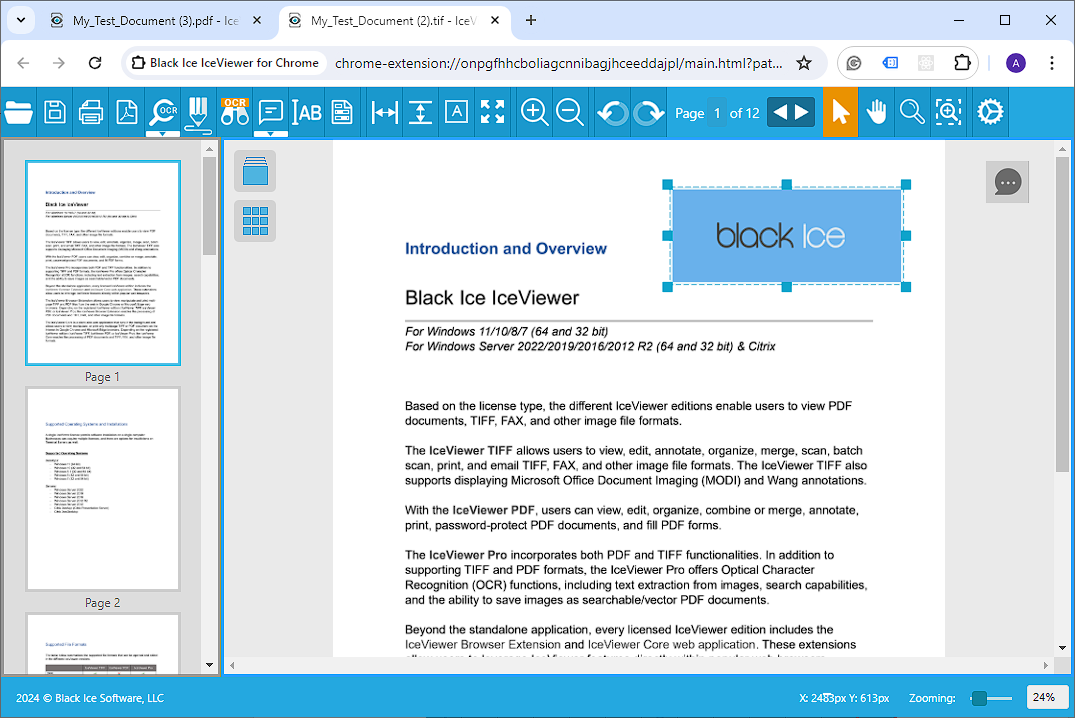This screenshot has height=718, width=1075.
Task: Select the pencil annotation tool
Action: [x=198, y=112]
